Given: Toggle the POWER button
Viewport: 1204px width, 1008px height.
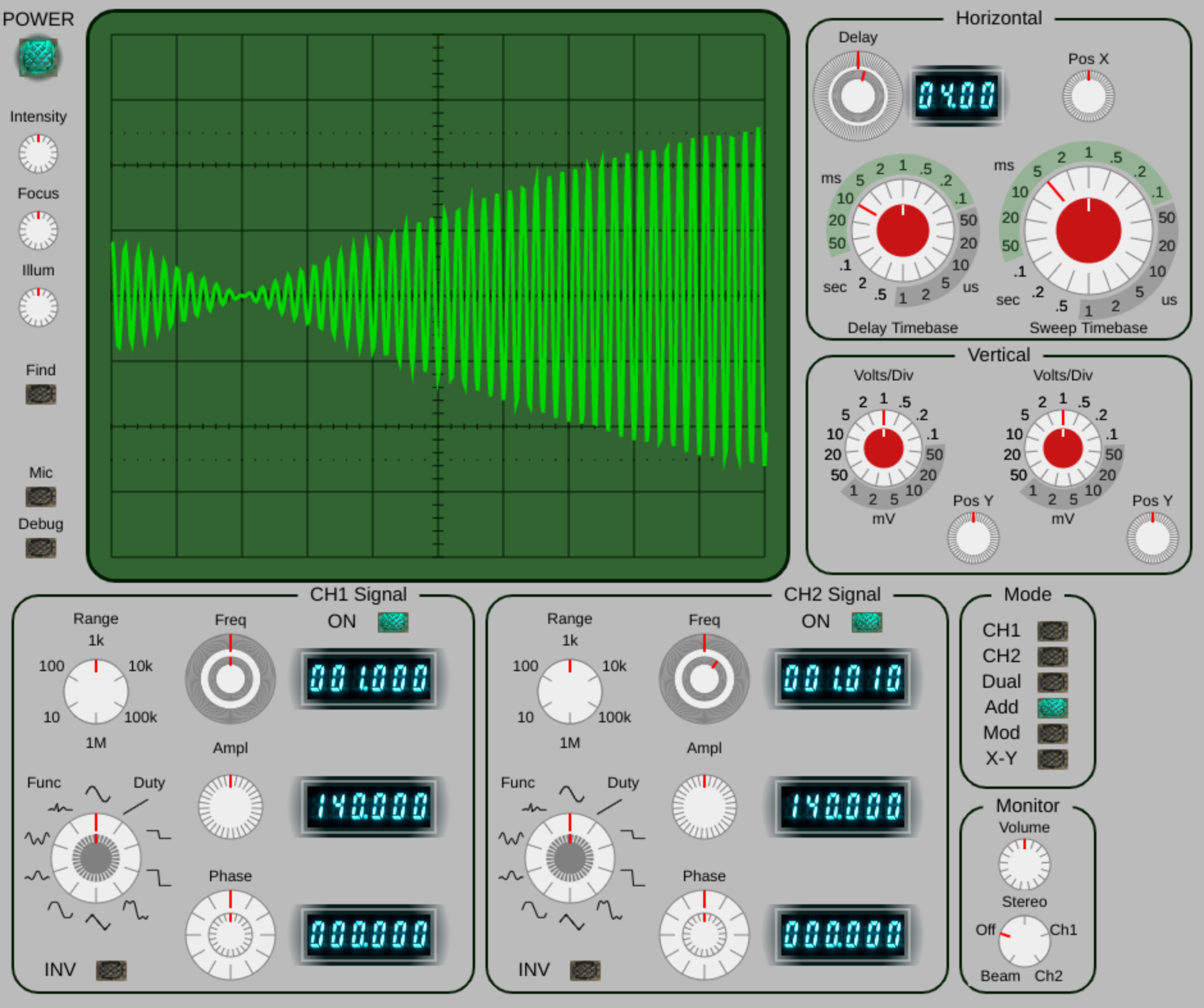Looking at the screenshot, I should point(38,58).
